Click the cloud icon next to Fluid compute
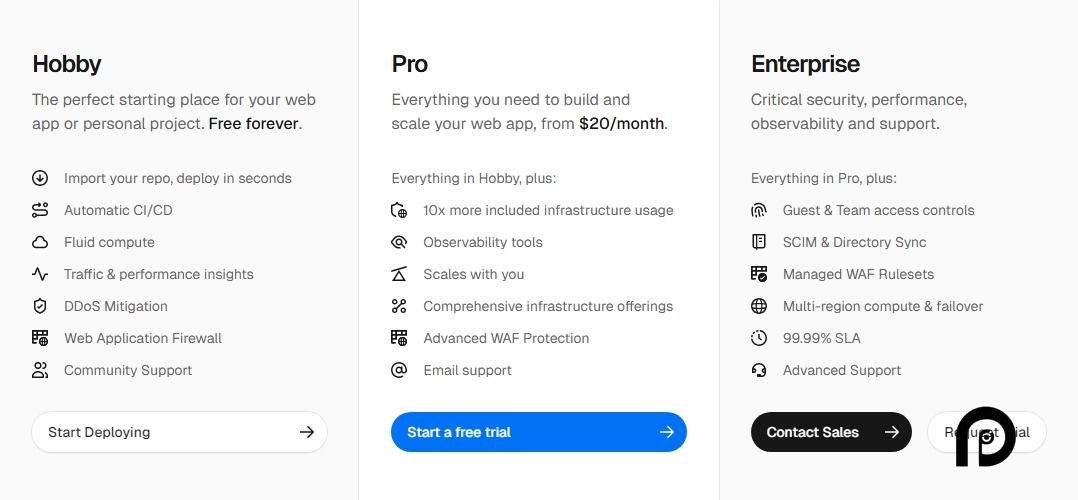1078x500 pixels. click(x=40, y=242)
